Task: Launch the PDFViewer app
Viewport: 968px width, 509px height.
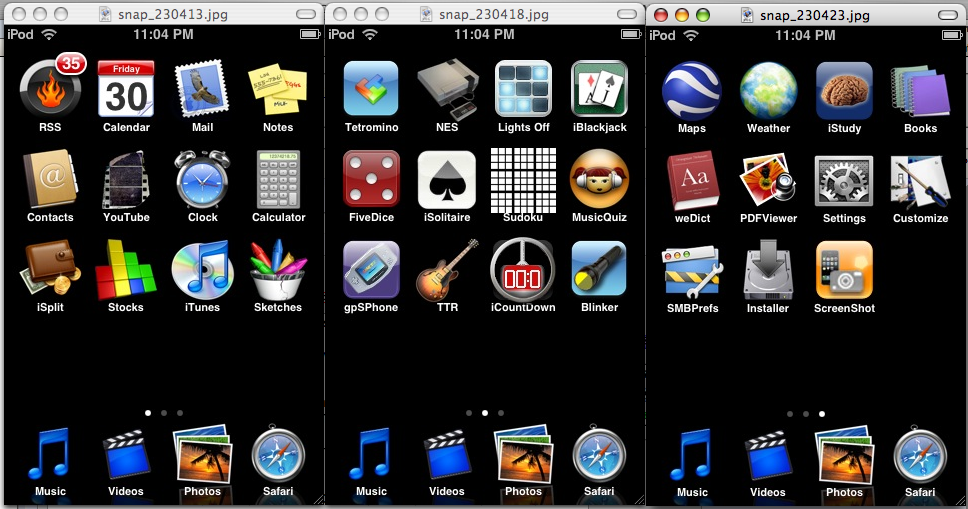Action: [x=768, y=180]
